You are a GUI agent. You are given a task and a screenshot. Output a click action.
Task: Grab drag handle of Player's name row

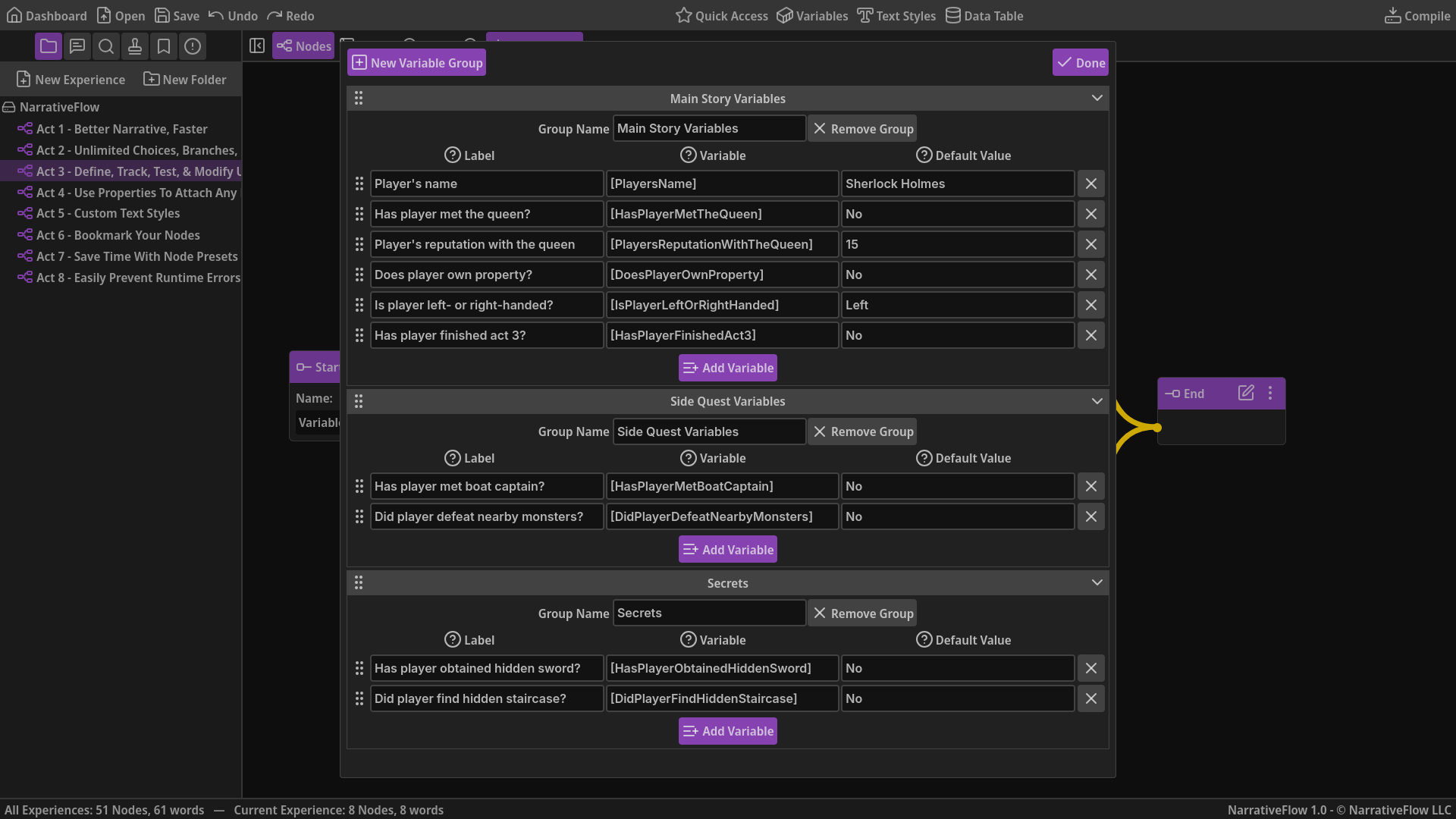pyautogui.click(x=359, y=184)
